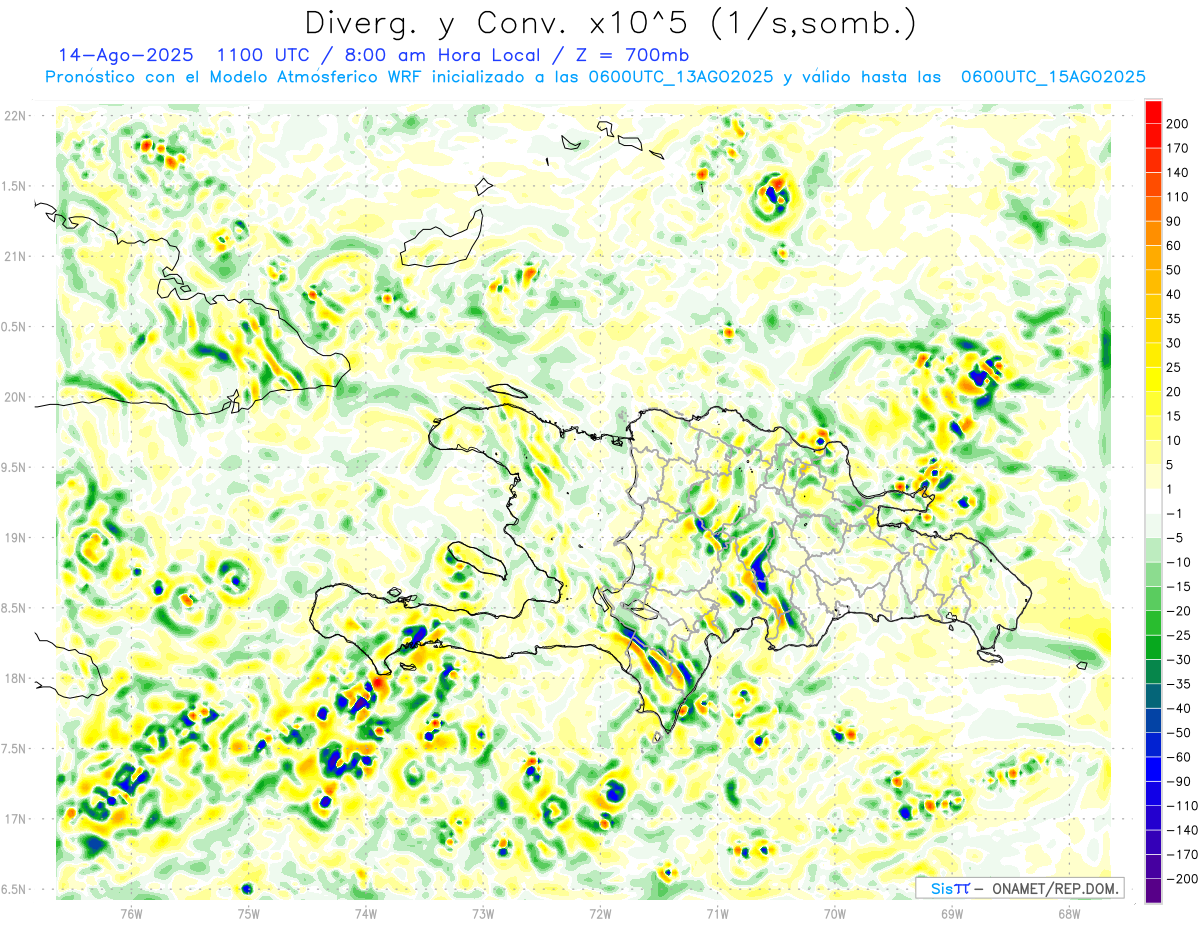This screenshot has height=927, width=1200.
Task: Click the '6.5N' latitude label
Action: [15, 889]
